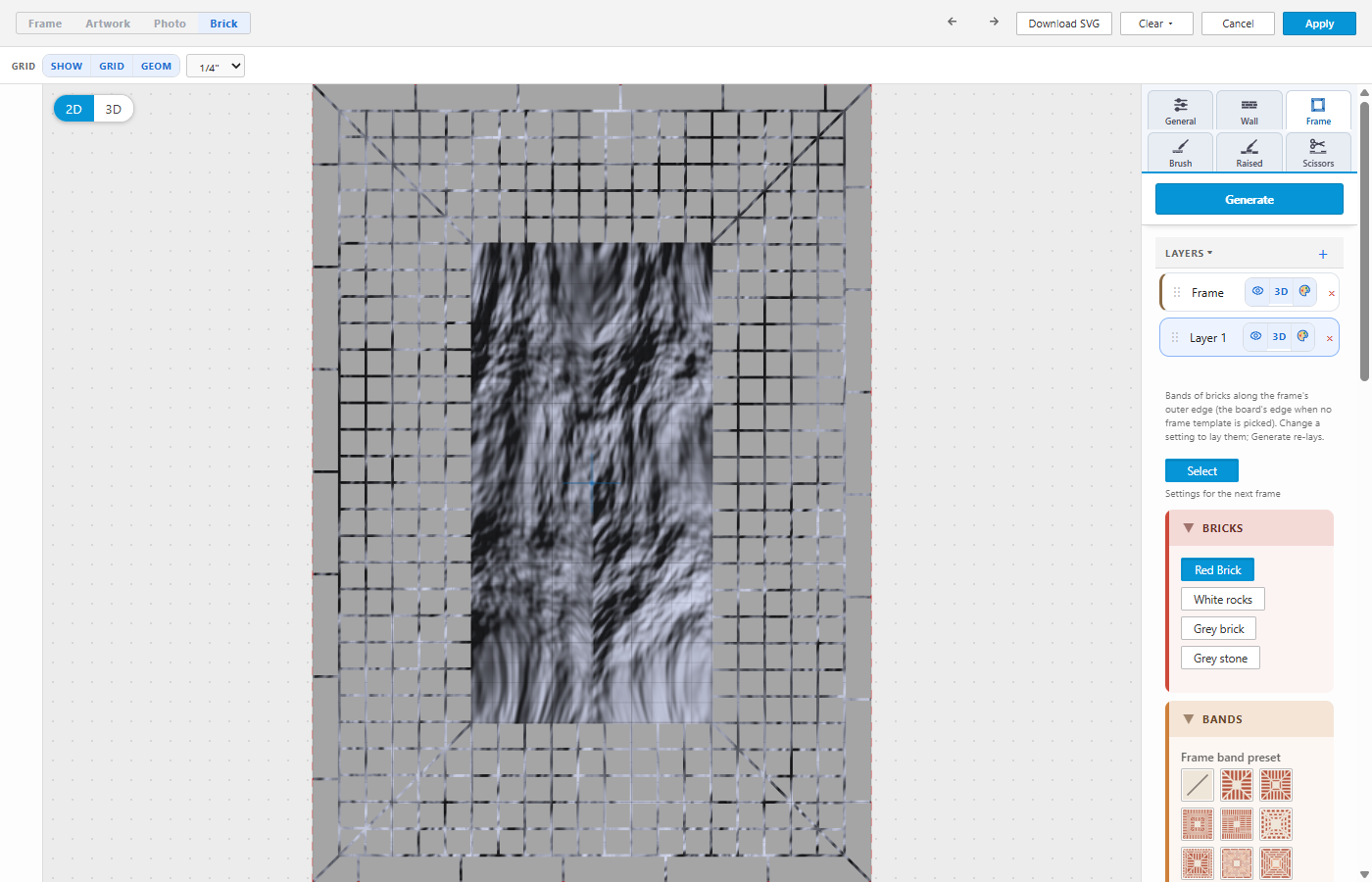
Task: Undo with the left arrow icon
Action: 952,22
